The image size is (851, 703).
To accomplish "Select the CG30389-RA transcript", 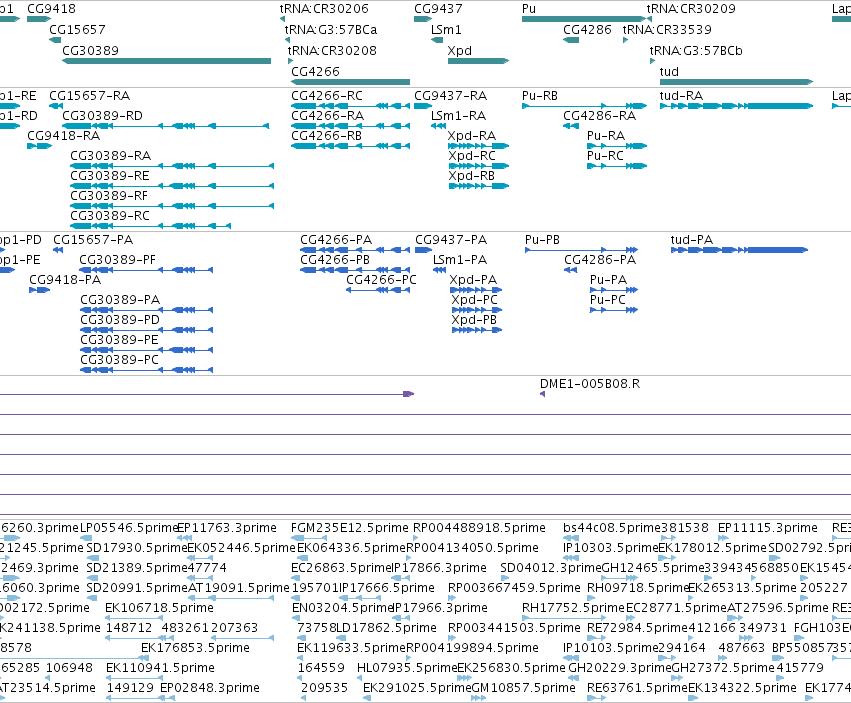I will click(172, 166).
